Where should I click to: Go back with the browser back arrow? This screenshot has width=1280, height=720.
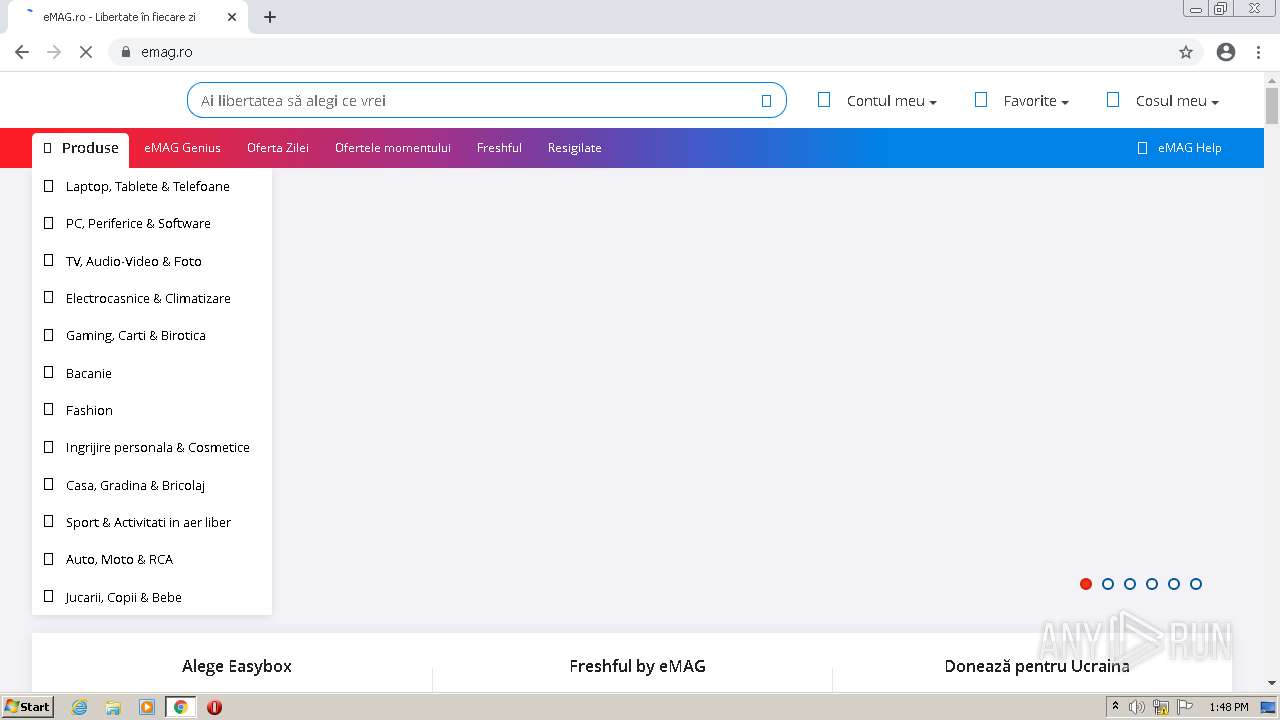(22, 52)
